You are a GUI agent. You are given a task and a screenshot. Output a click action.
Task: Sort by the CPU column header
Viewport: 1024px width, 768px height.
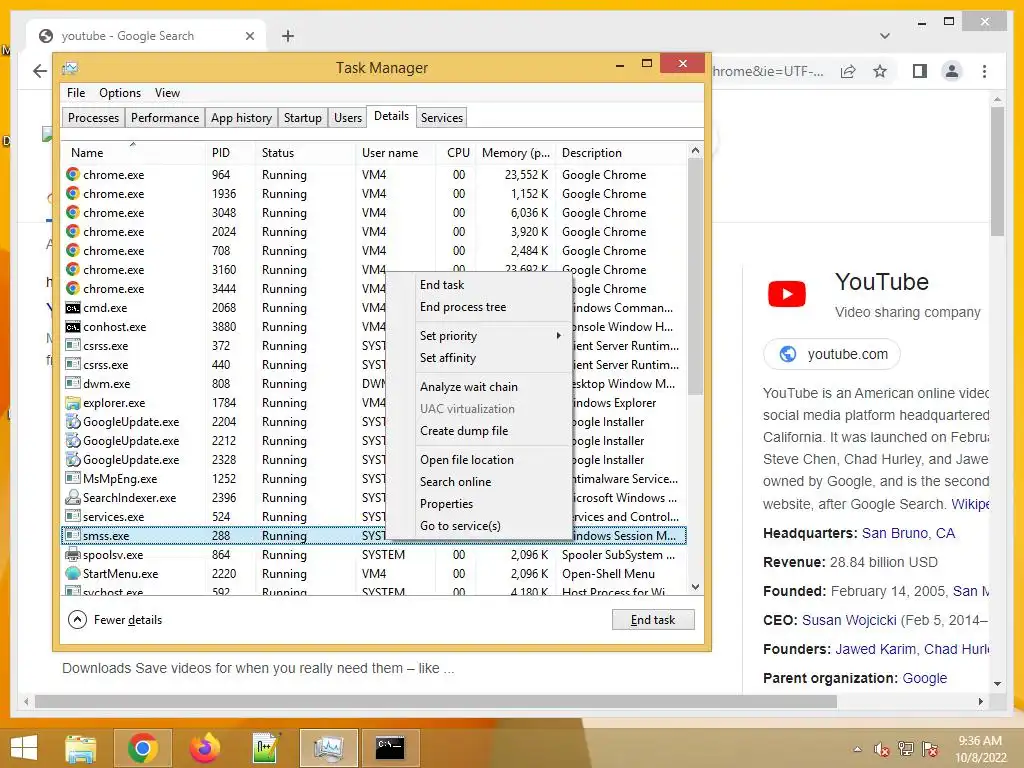(458, 153)
